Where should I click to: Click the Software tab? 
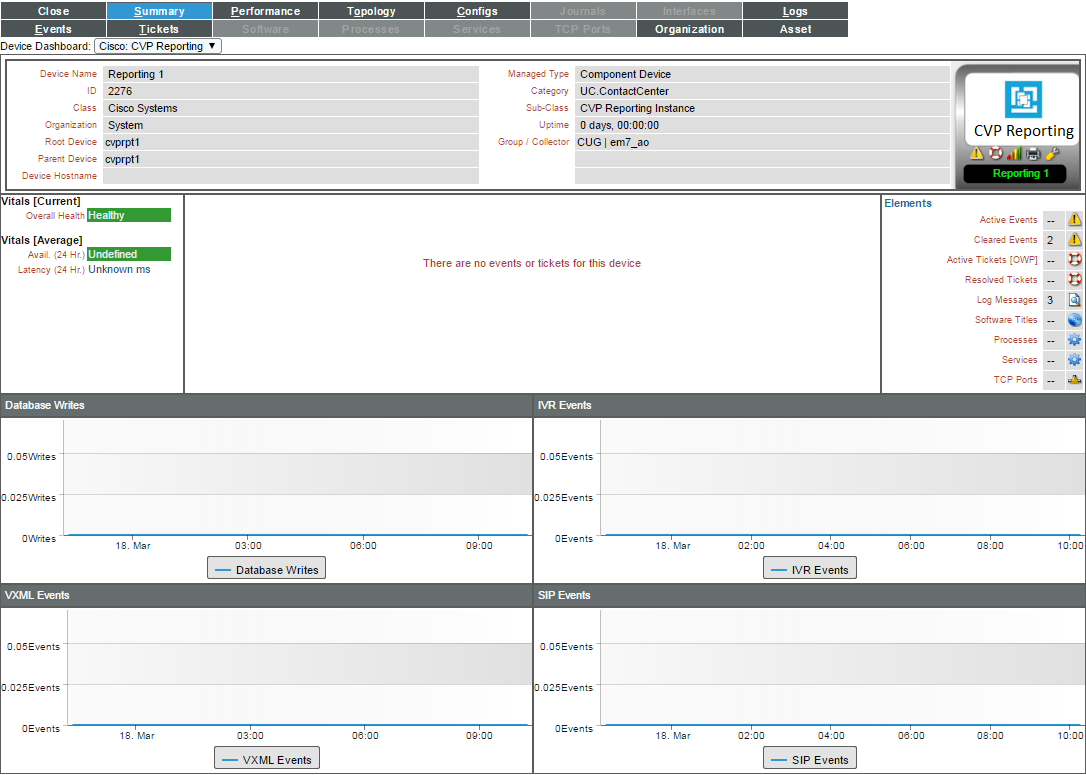click(x=265, y=29)
